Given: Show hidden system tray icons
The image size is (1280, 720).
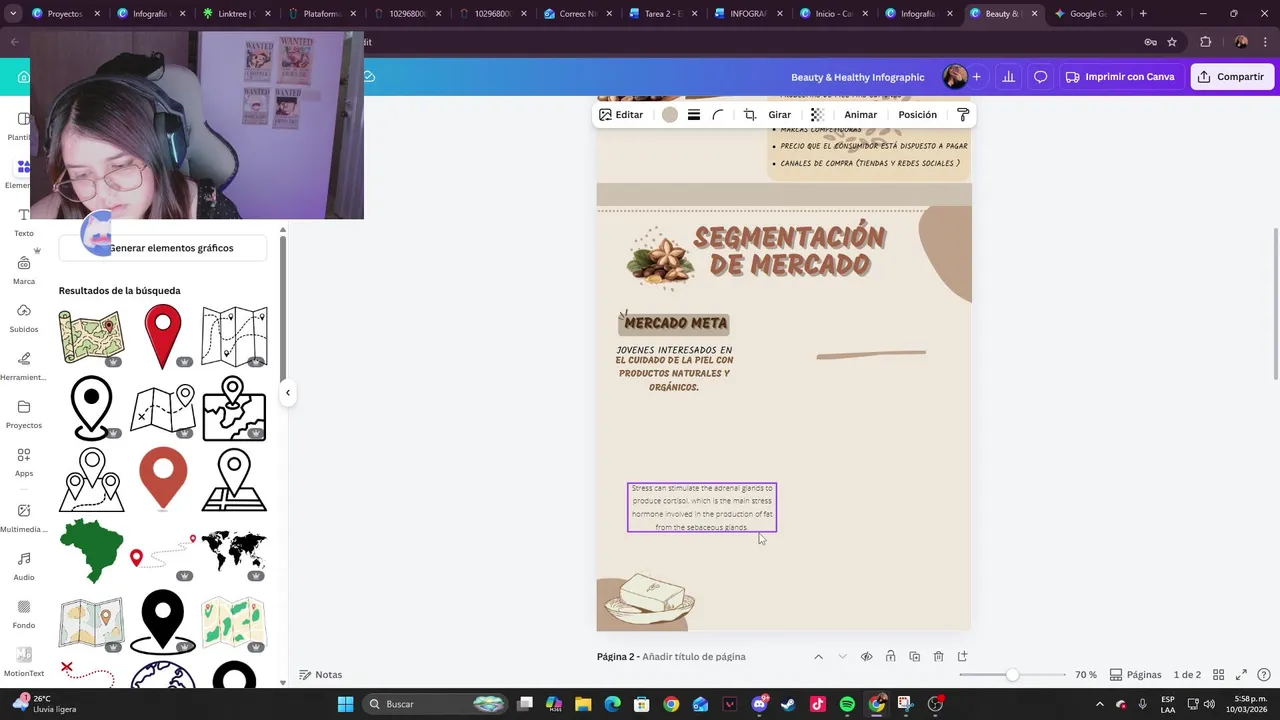Looking at the screenshot, I should pyautogui.click(x=1100, y=704).
